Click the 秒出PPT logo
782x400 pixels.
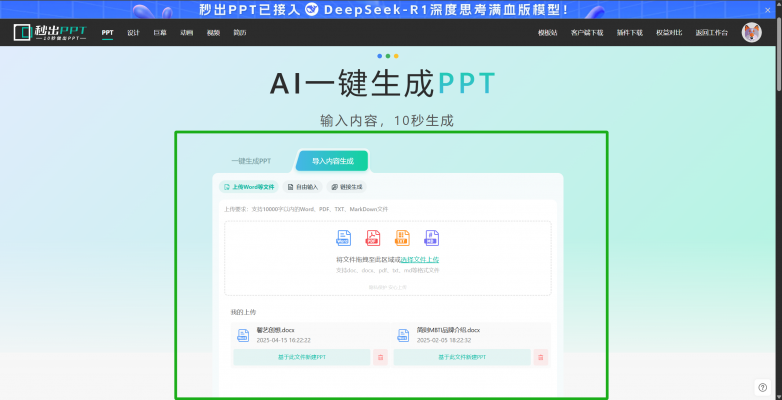(x=50, y=32)
